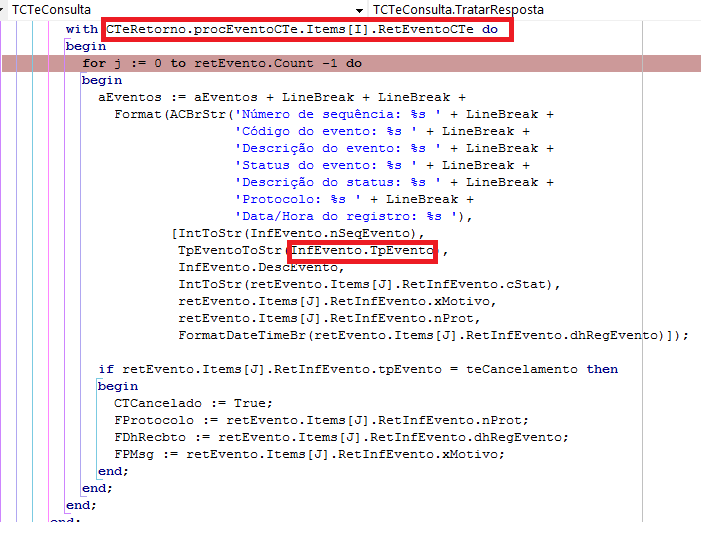
Task: Click the 'FDhRecbto :=' assignment line
Action: pos(342,437)
